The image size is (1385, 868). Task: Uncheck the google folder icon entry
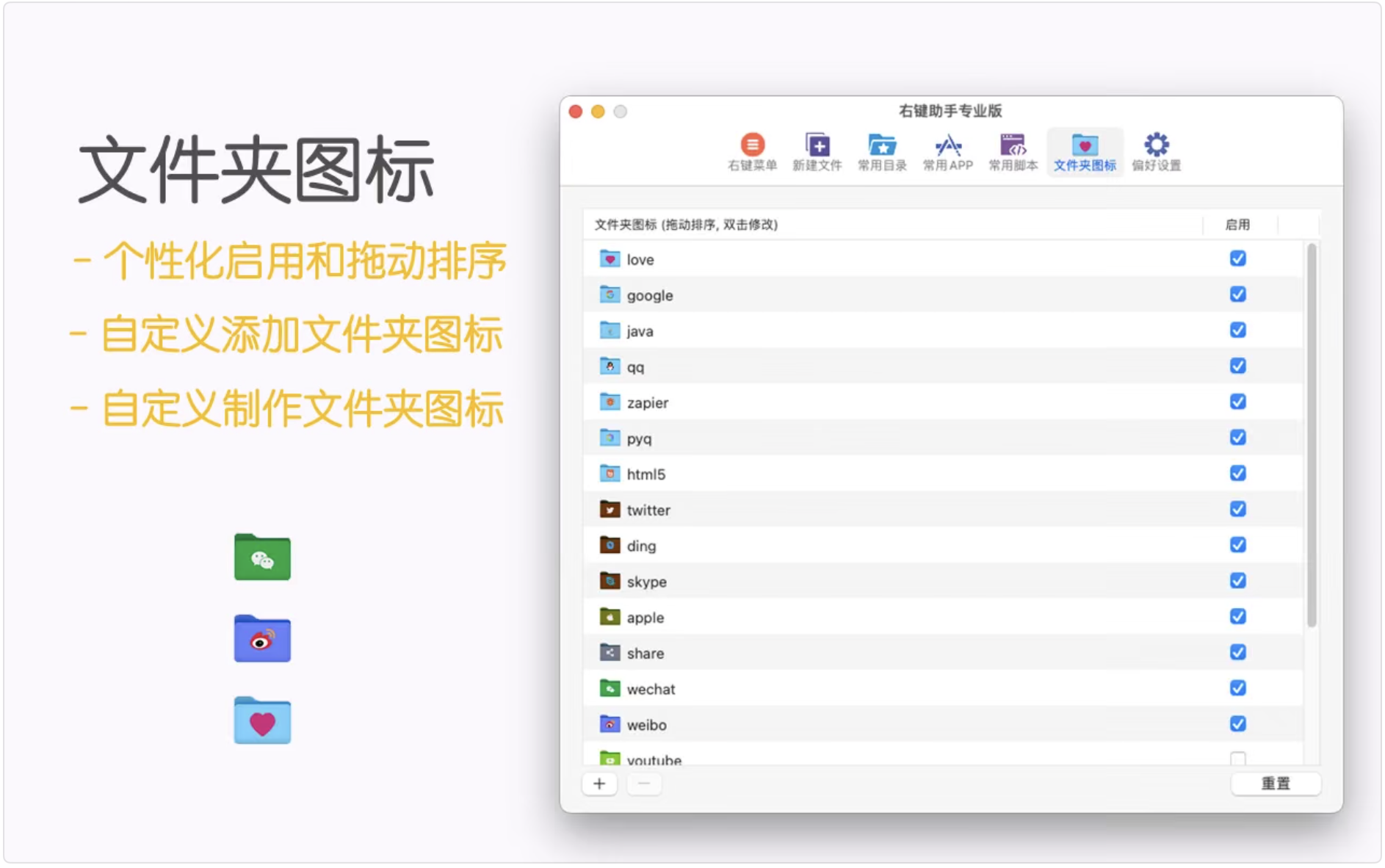pyautogui.click(x=1238, y=294)
